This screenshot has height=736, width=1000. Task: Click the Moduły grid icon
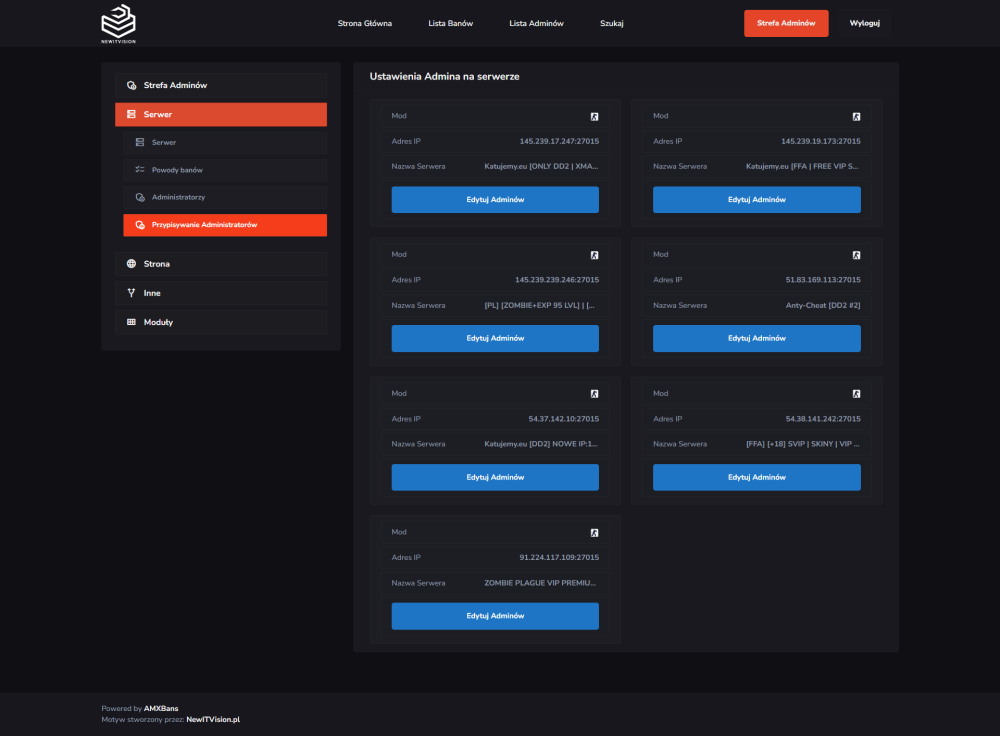coord(131,323)
